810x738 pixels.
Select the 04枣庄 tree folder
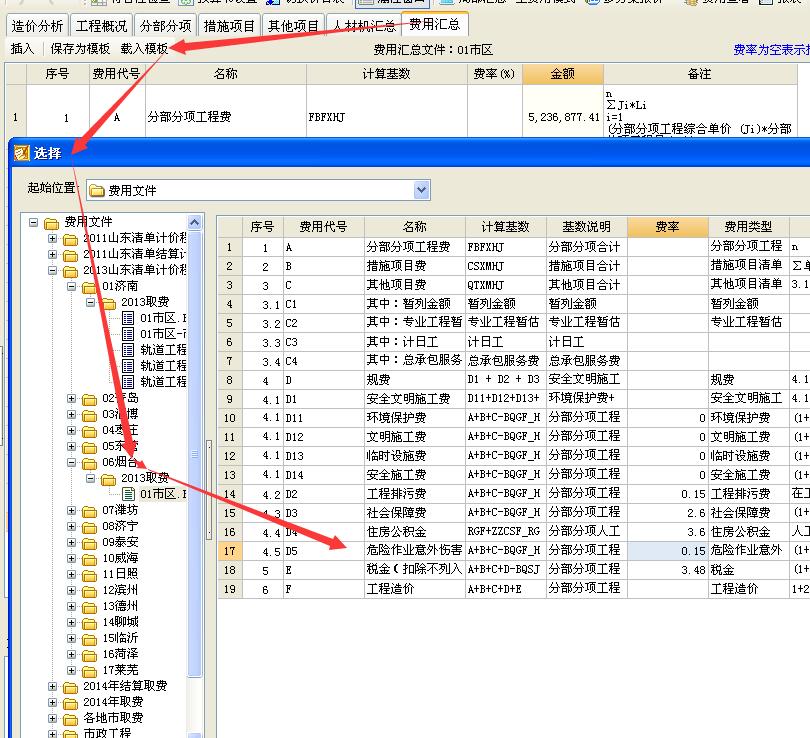click(120, 430)
